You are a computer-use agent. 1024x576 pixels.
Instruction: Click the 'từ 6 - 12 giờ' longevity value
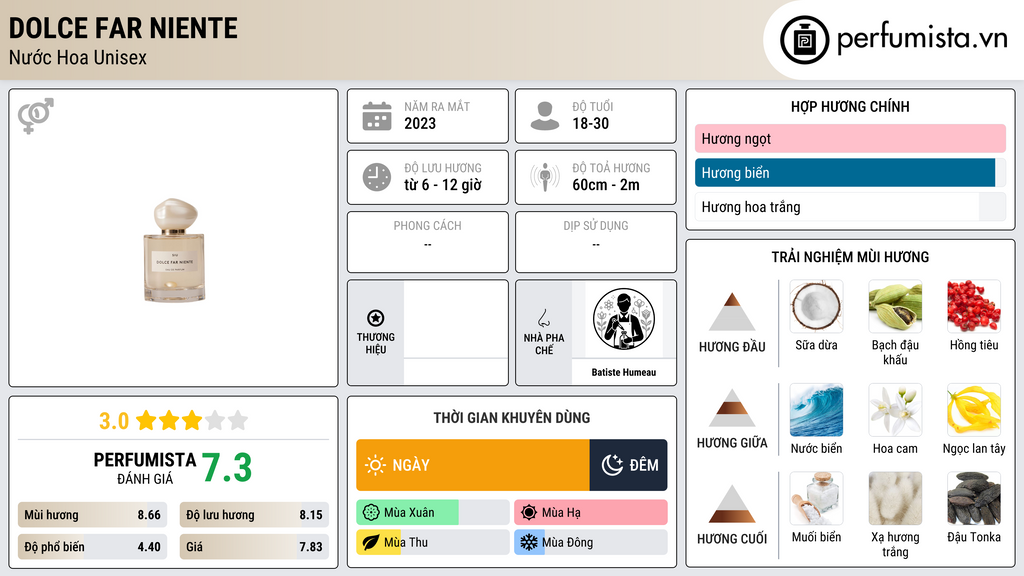(443, 185)
